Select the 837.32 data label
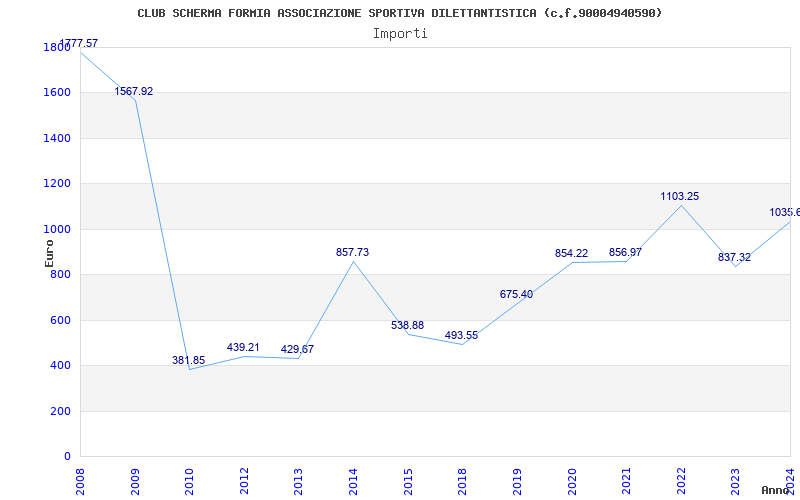 point(734,257)
